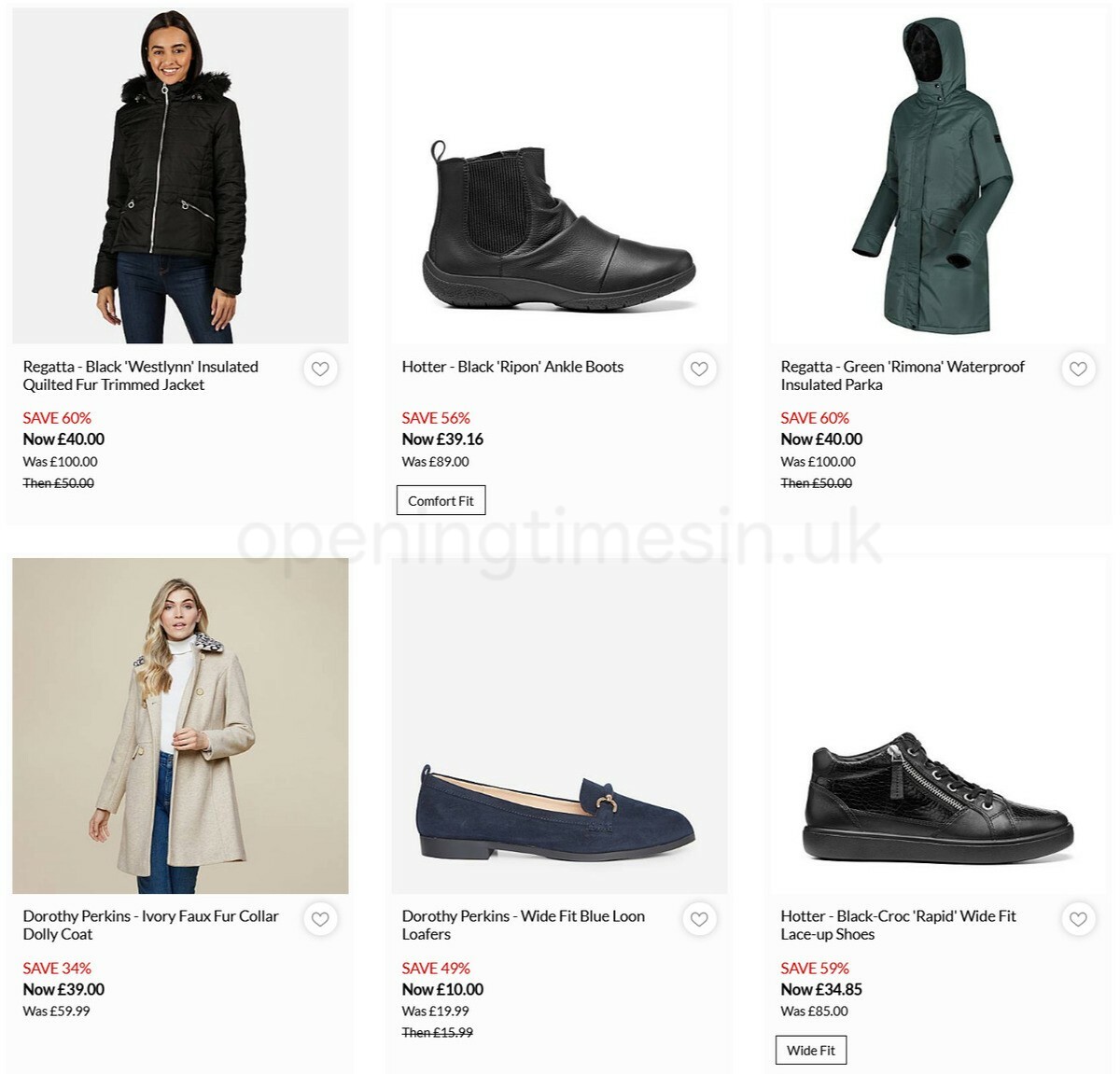Favourite the Hotter Rapid lace-up shoes

(1079, 919)
